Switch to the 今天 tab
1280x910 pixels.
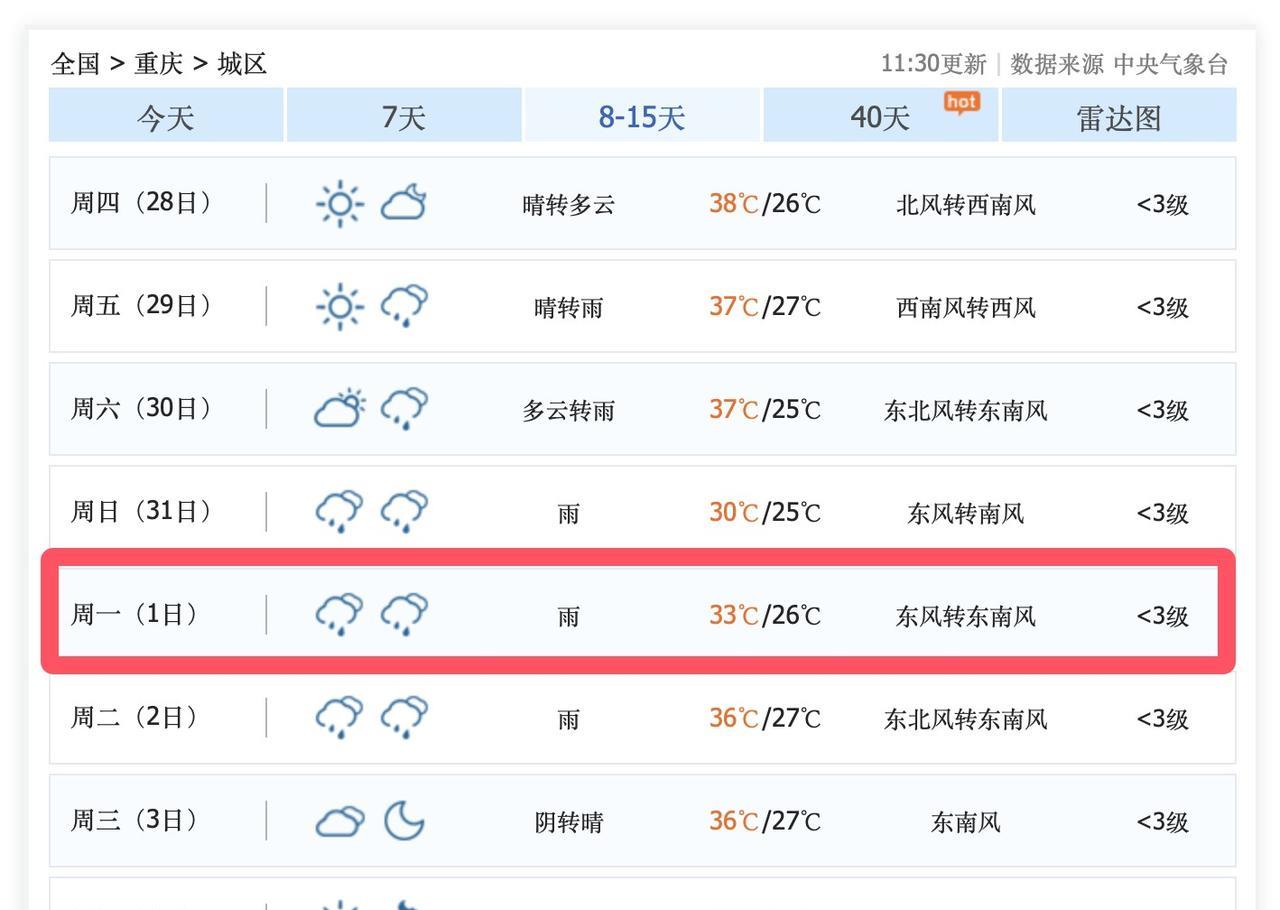[x=166, y=117]
